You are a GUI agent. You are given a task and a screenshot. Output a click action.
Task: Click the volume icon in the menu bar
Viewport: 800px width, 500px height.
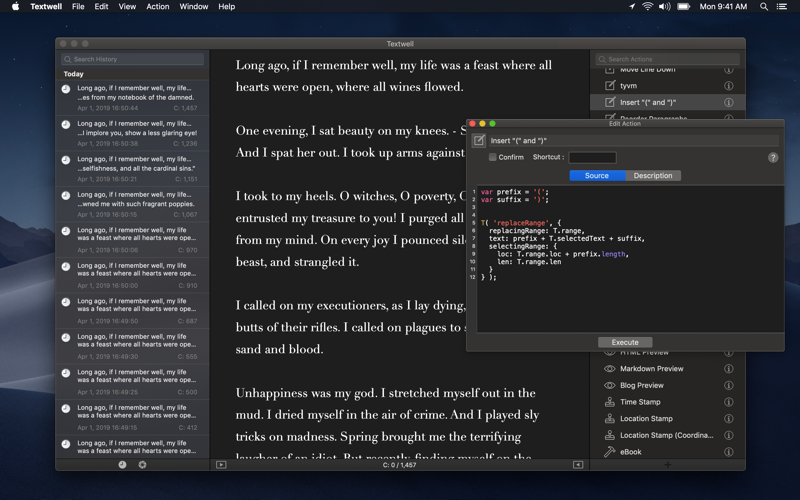coord(664,7)
